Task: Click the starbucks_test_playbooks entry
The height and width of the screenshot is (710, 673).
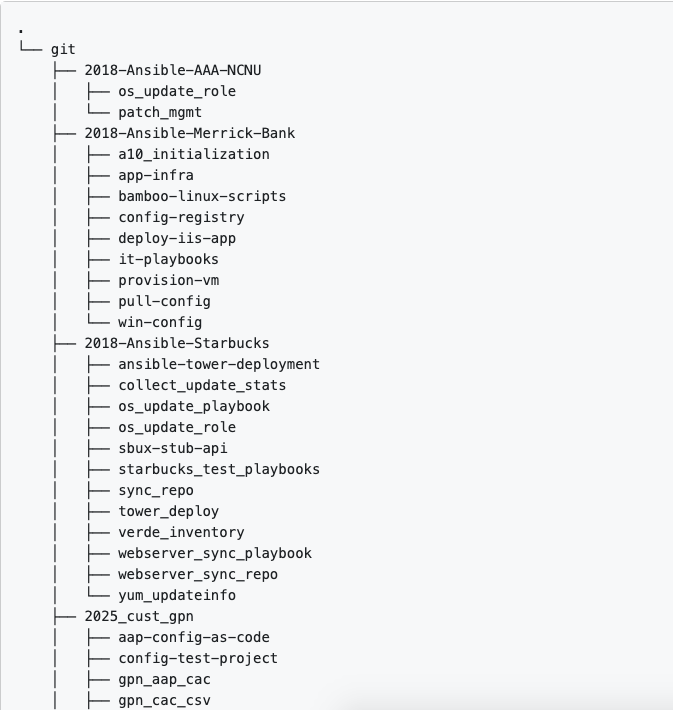Action: [x=219, y=469]
